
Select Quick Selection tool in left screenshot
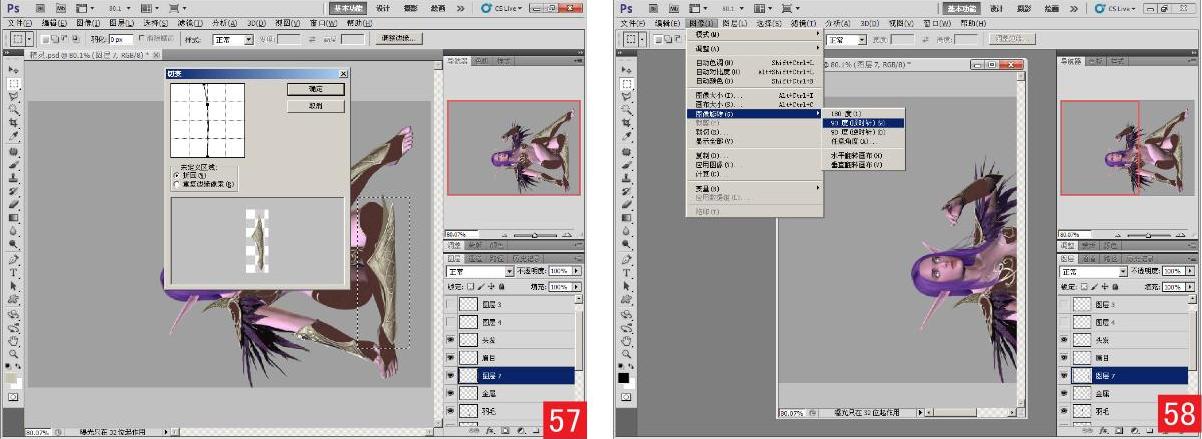pos(14,110)
